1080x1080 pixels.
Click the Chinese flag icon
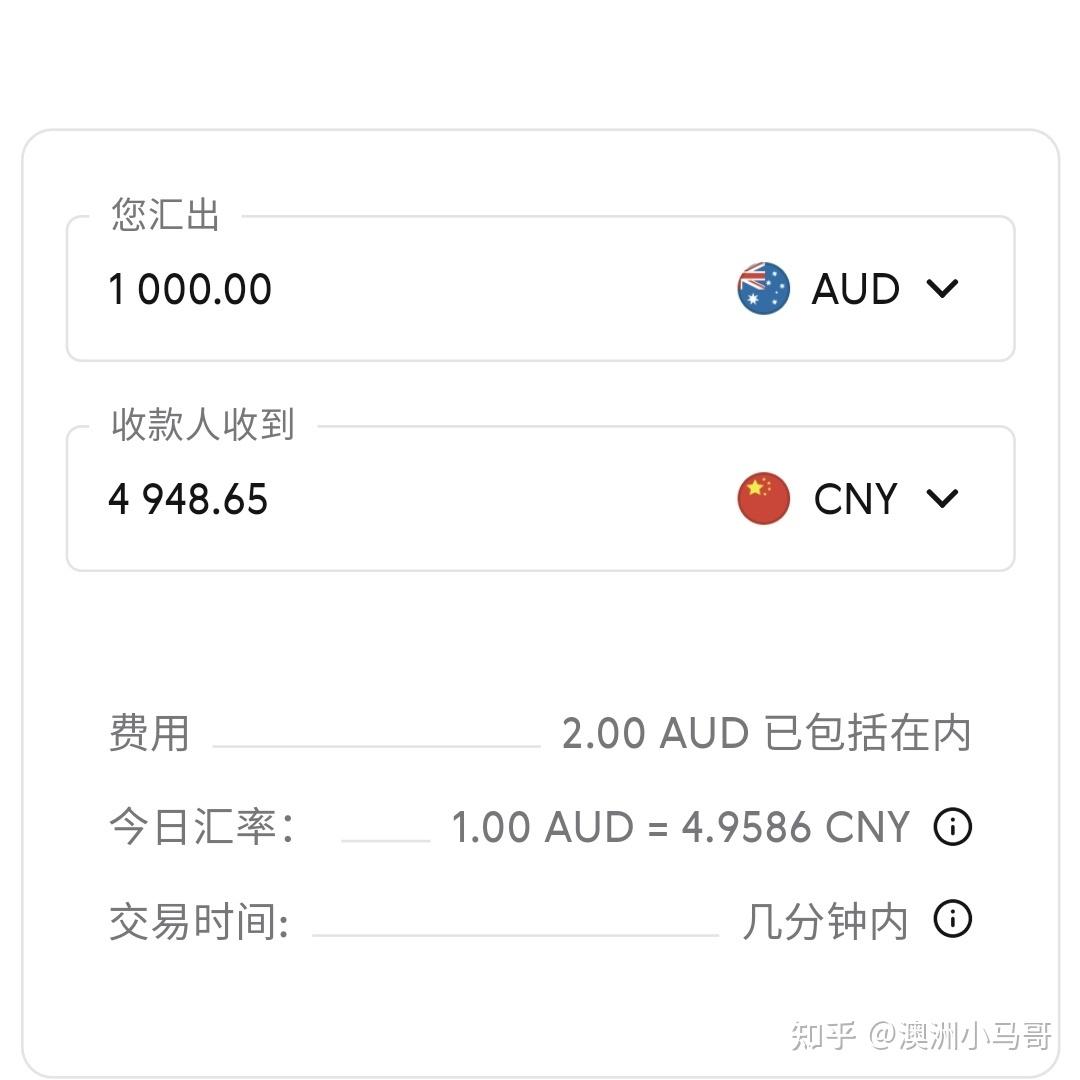[x=763, y=498]
